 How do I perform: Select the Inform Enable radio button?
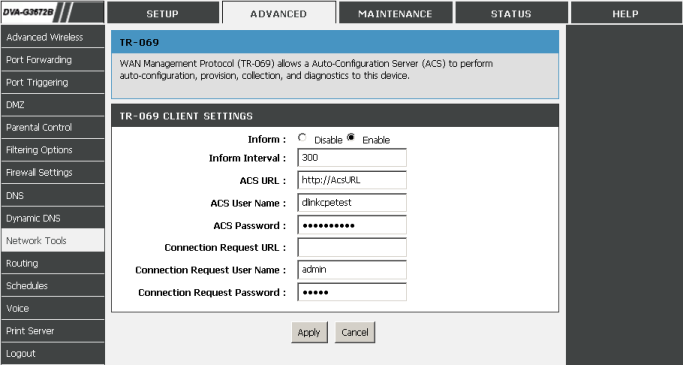351,138
